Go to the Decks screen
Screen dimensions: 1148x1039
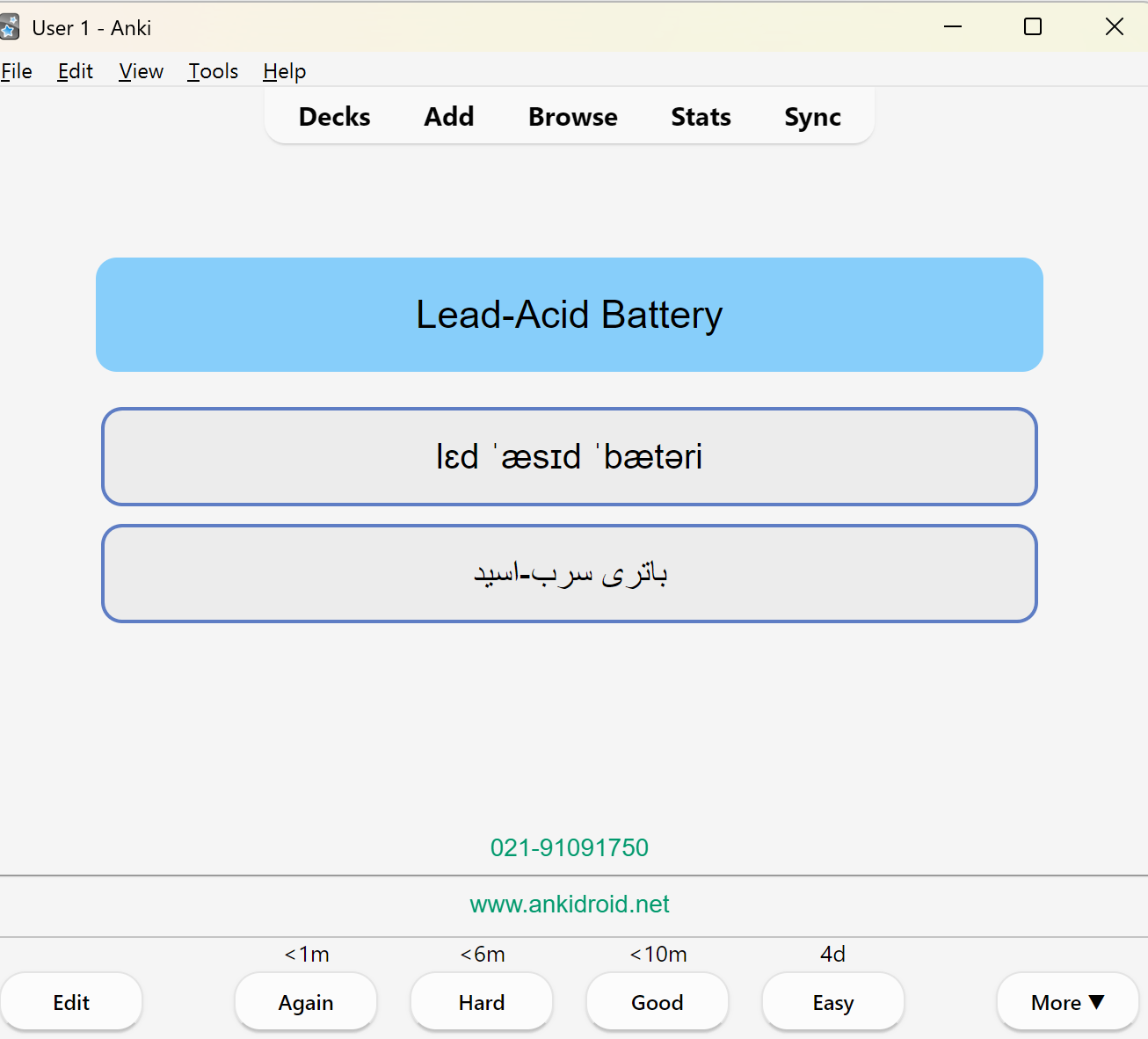click(335, 117)
